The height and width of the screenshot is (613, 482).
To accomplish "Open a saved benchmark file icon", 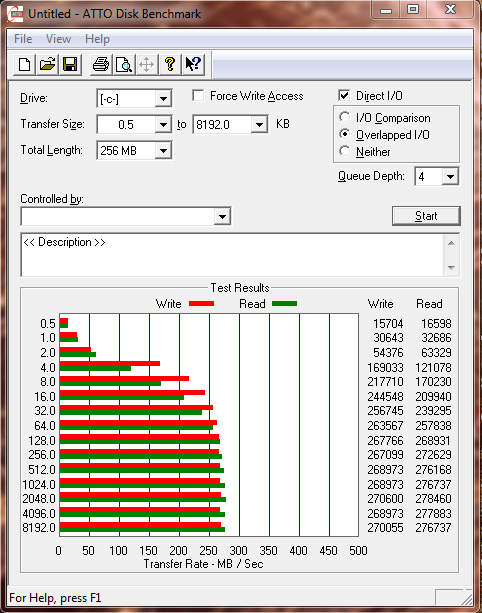I will pyautogui.click(x=47, y=64).
